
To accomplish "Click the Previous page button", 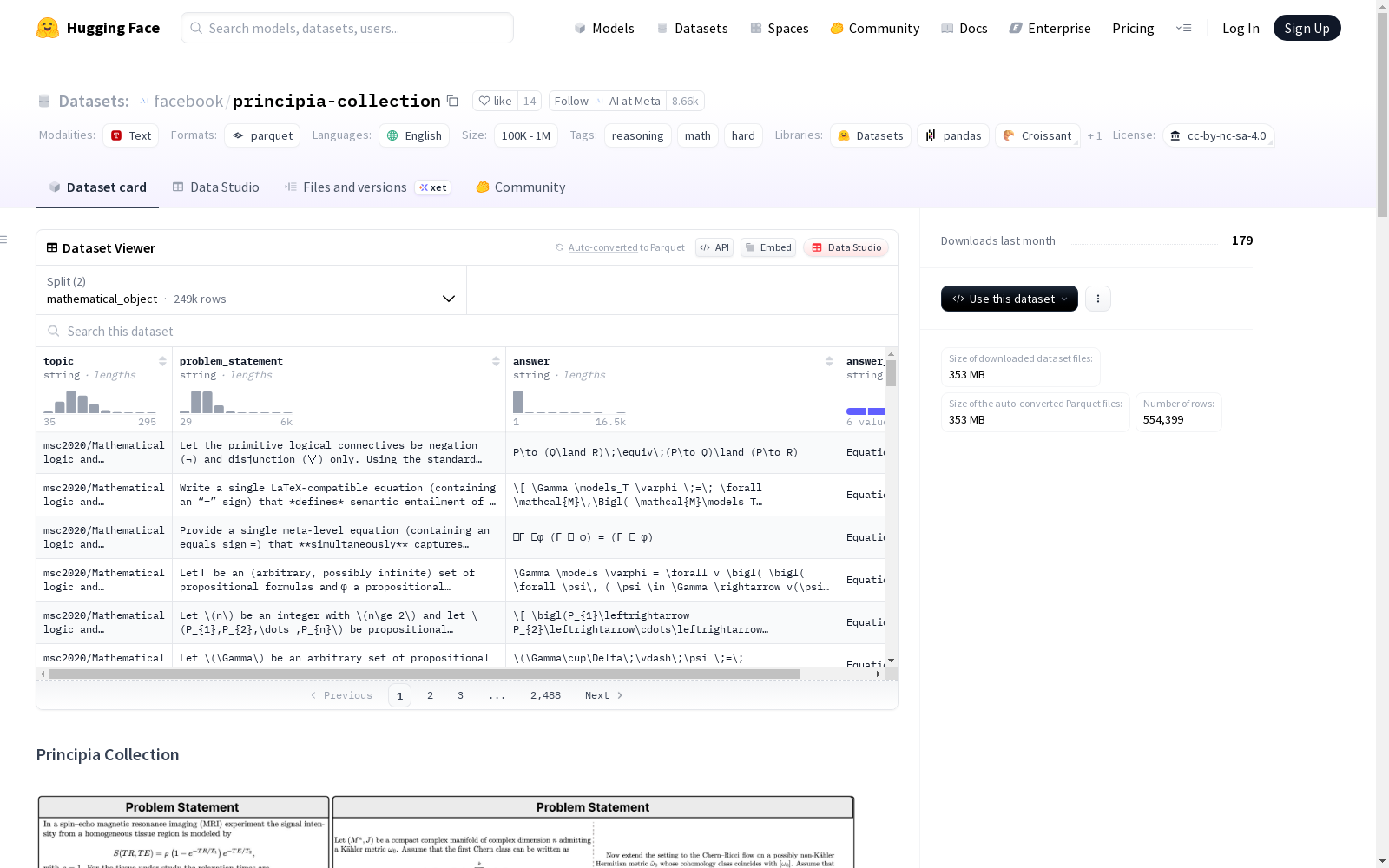I will tap(341, 695).
